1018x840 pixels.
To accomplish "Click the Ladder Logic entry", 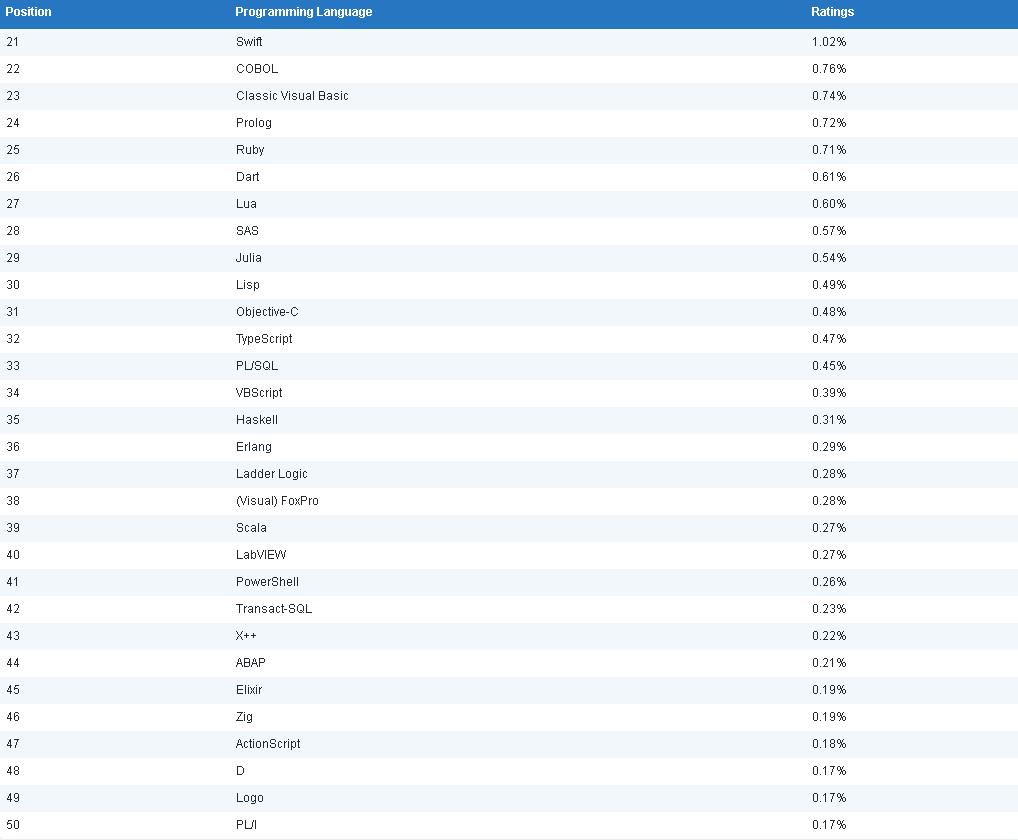I will [272, 474].
